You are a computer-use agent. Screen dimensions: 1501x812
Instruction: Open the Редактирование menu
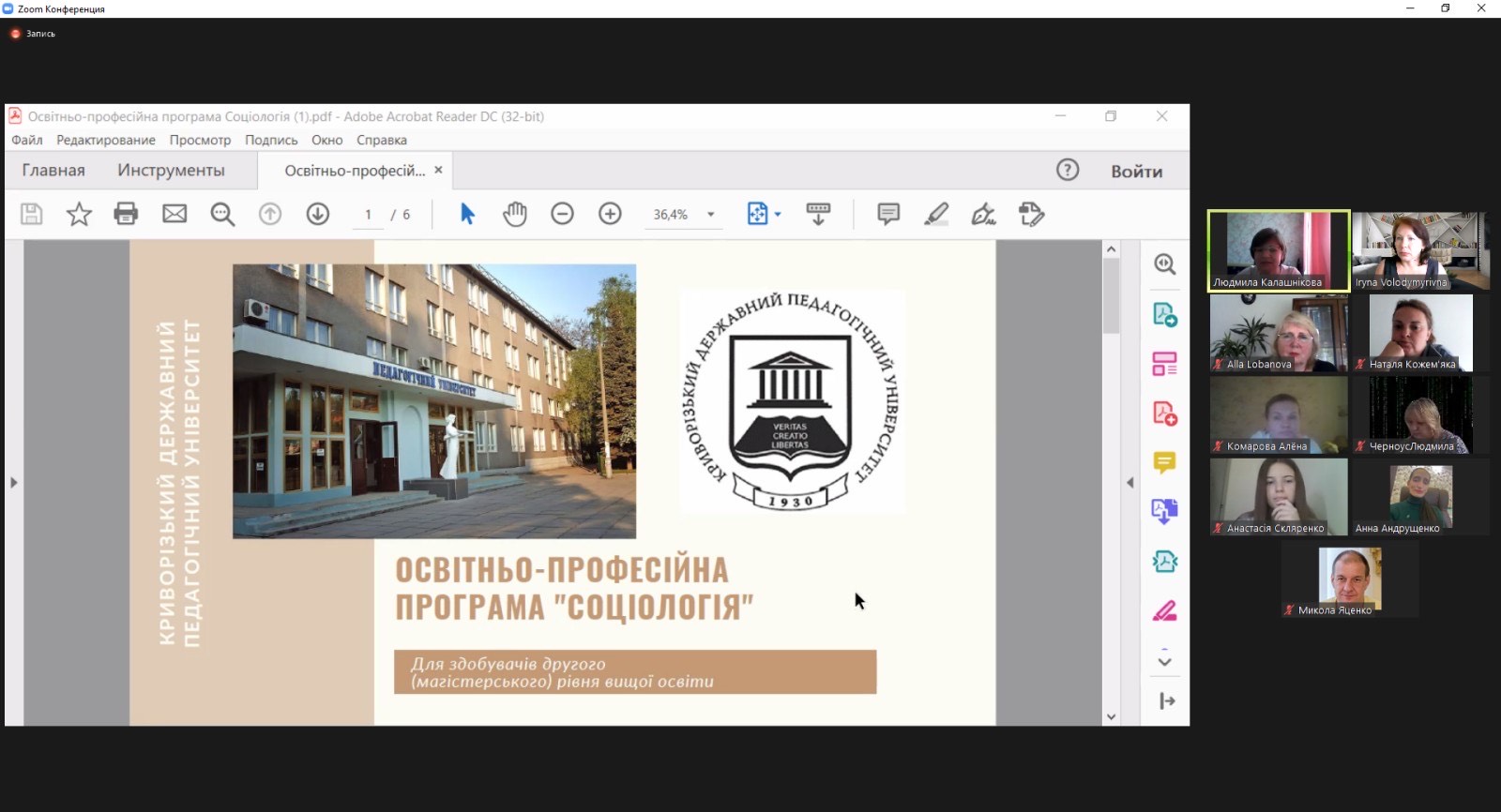point(106,140)
